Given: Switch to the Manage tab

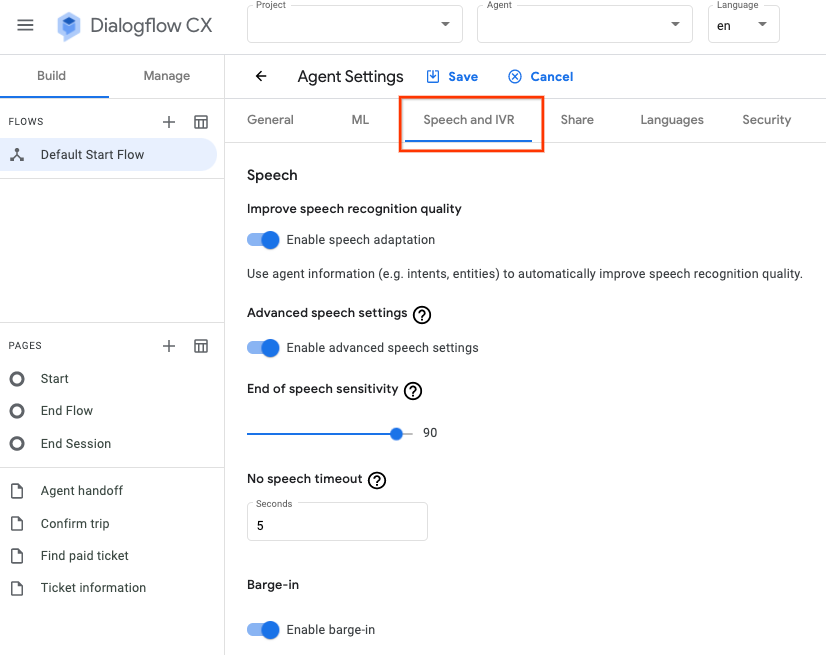Looking at the screenshot, I should click(166, 76).
